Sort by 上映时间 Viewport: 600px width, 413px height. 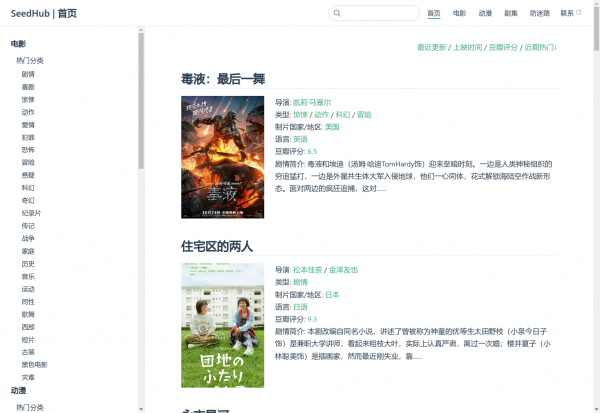[468, 47]
